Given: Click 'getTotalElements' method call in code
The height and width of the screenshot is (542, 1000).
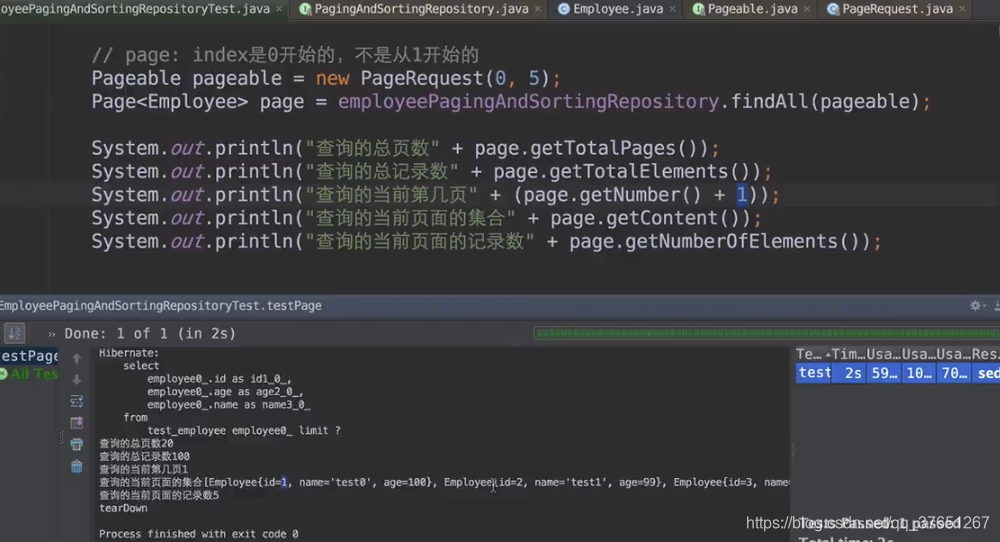Looking at the screenshot, I should tap(638, 172).
